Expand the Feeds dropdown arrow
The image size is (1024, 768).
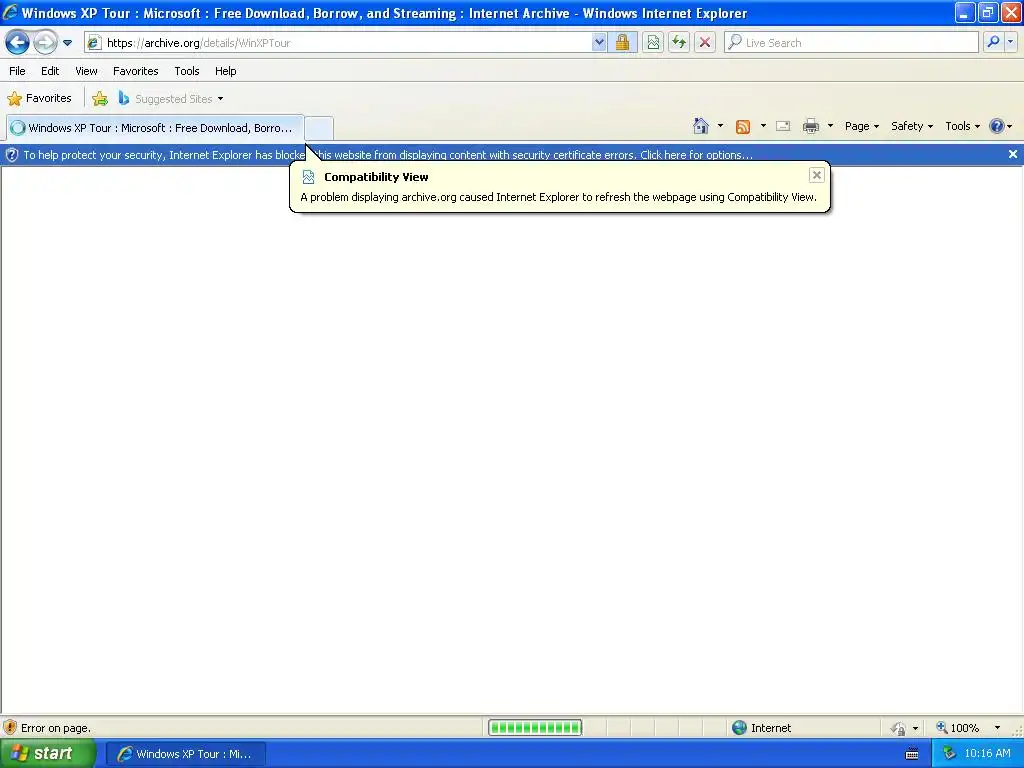point(763,126)
